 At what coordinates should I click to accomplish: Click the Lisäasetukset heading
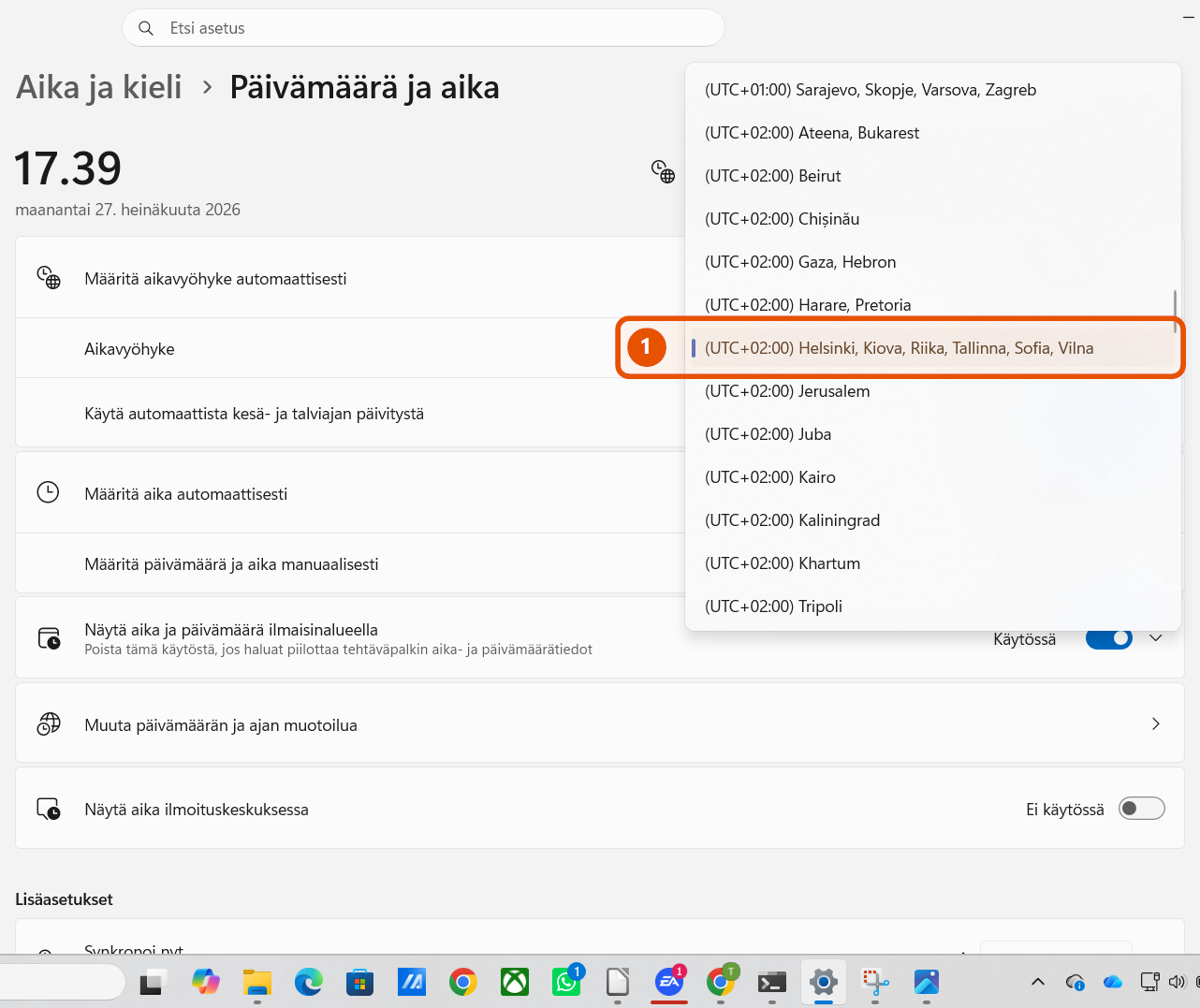pyautogui.click(x=64, y=899)
